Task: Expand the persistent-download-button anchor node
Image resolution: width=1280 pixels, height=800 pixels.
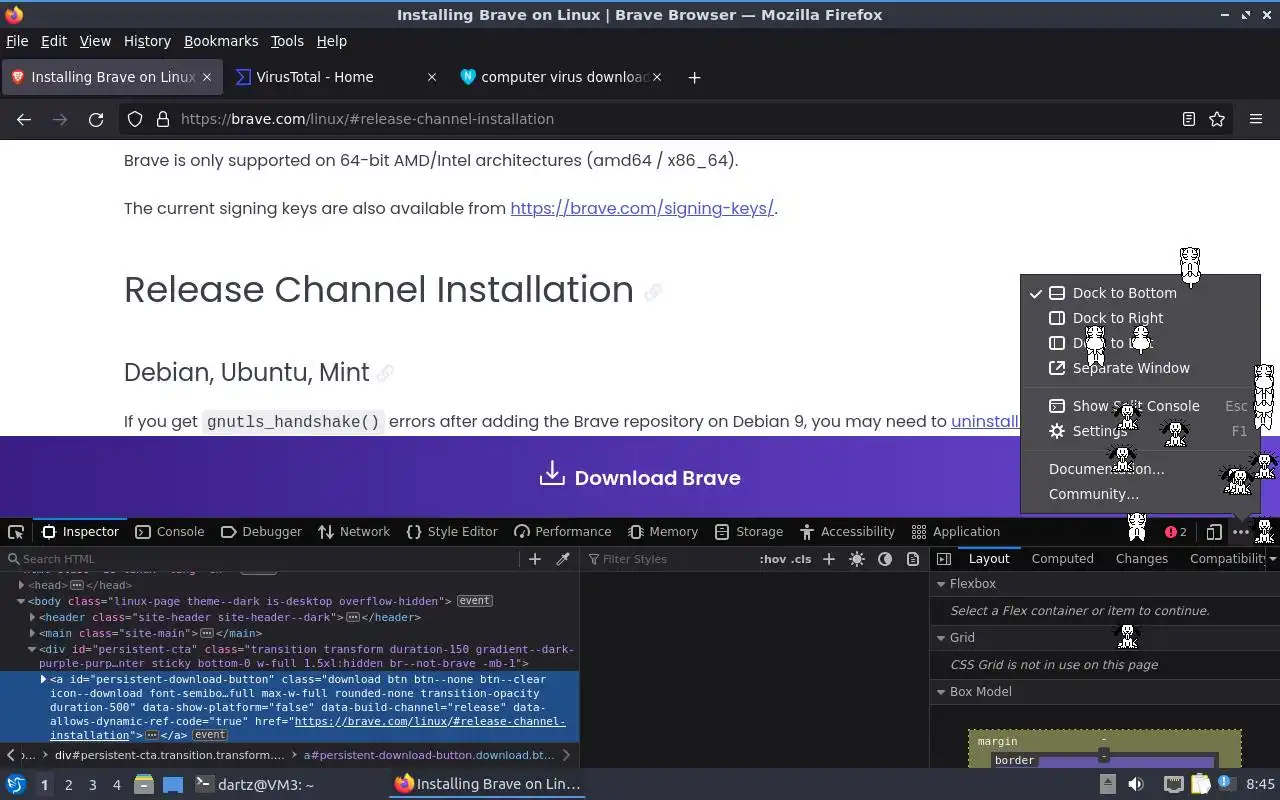Action: tap(43, 679)
